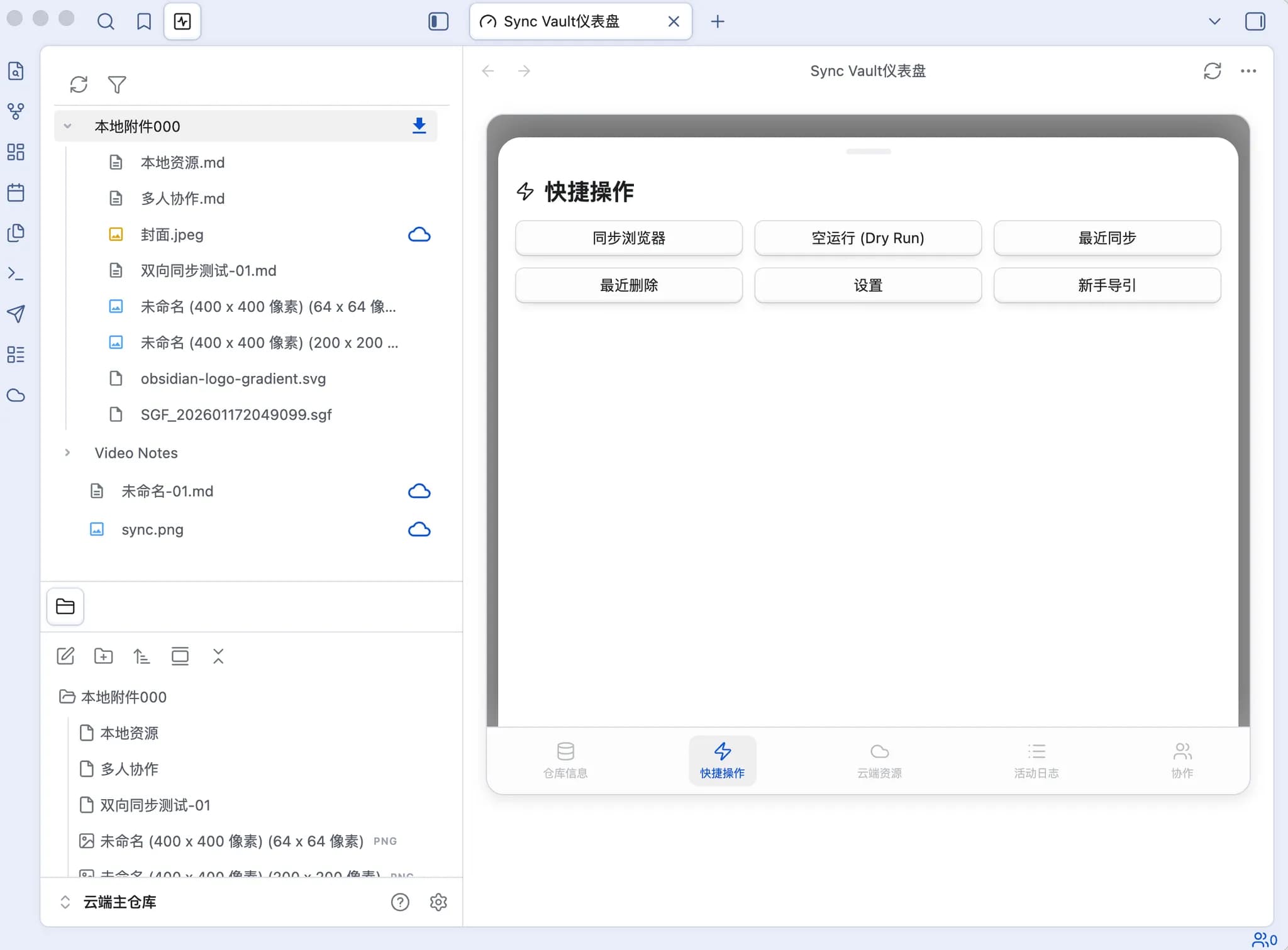Select sync.png file row
This screenshot has width=1288, height=950.
pyautogui.click(x=246, y=529)
